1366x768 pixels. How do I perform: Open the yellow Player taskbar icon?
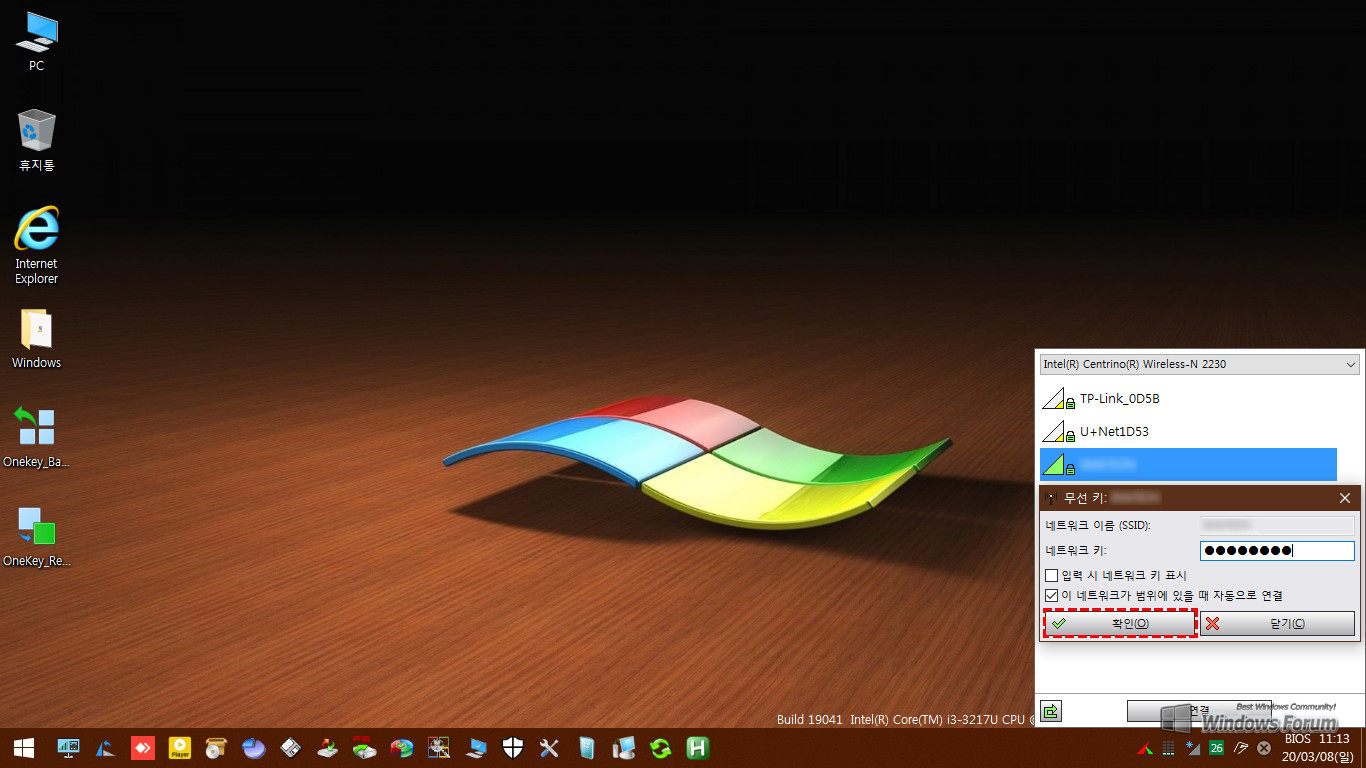(180, 747)
